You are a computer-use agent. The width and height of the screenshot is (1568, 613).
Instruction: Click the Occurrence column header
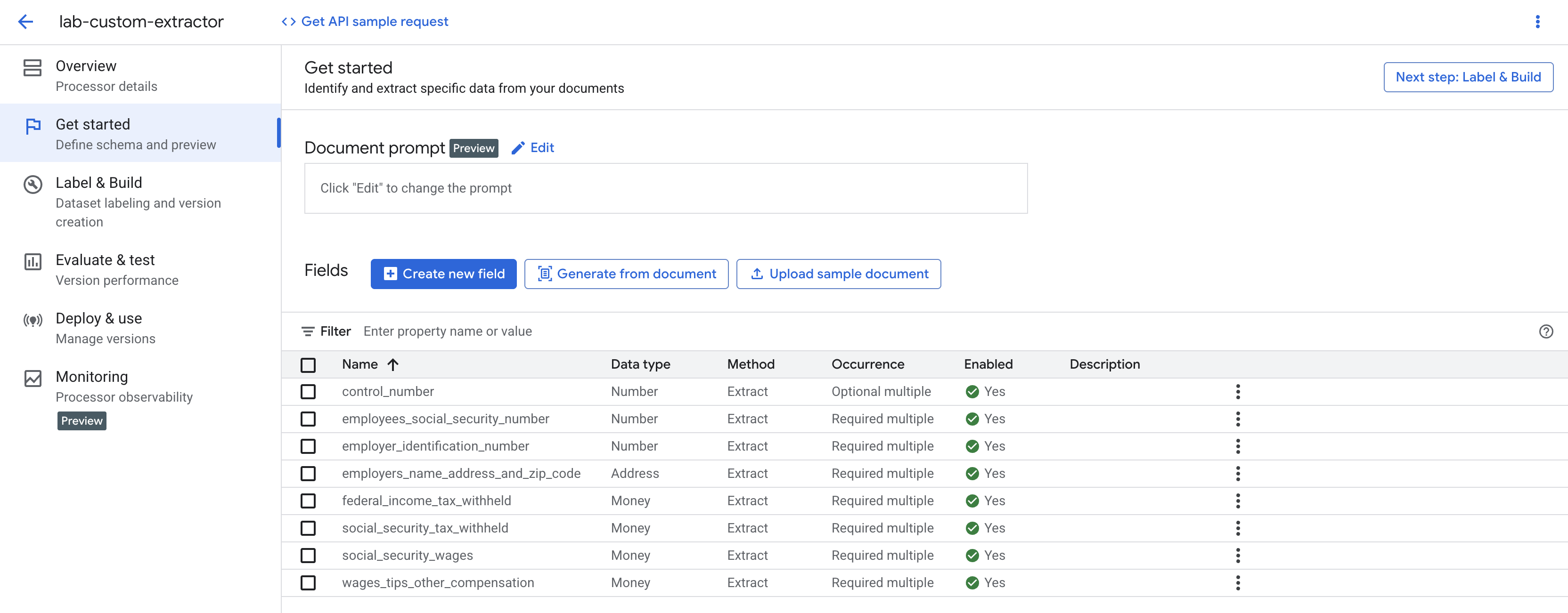click(x=867, y=364)
